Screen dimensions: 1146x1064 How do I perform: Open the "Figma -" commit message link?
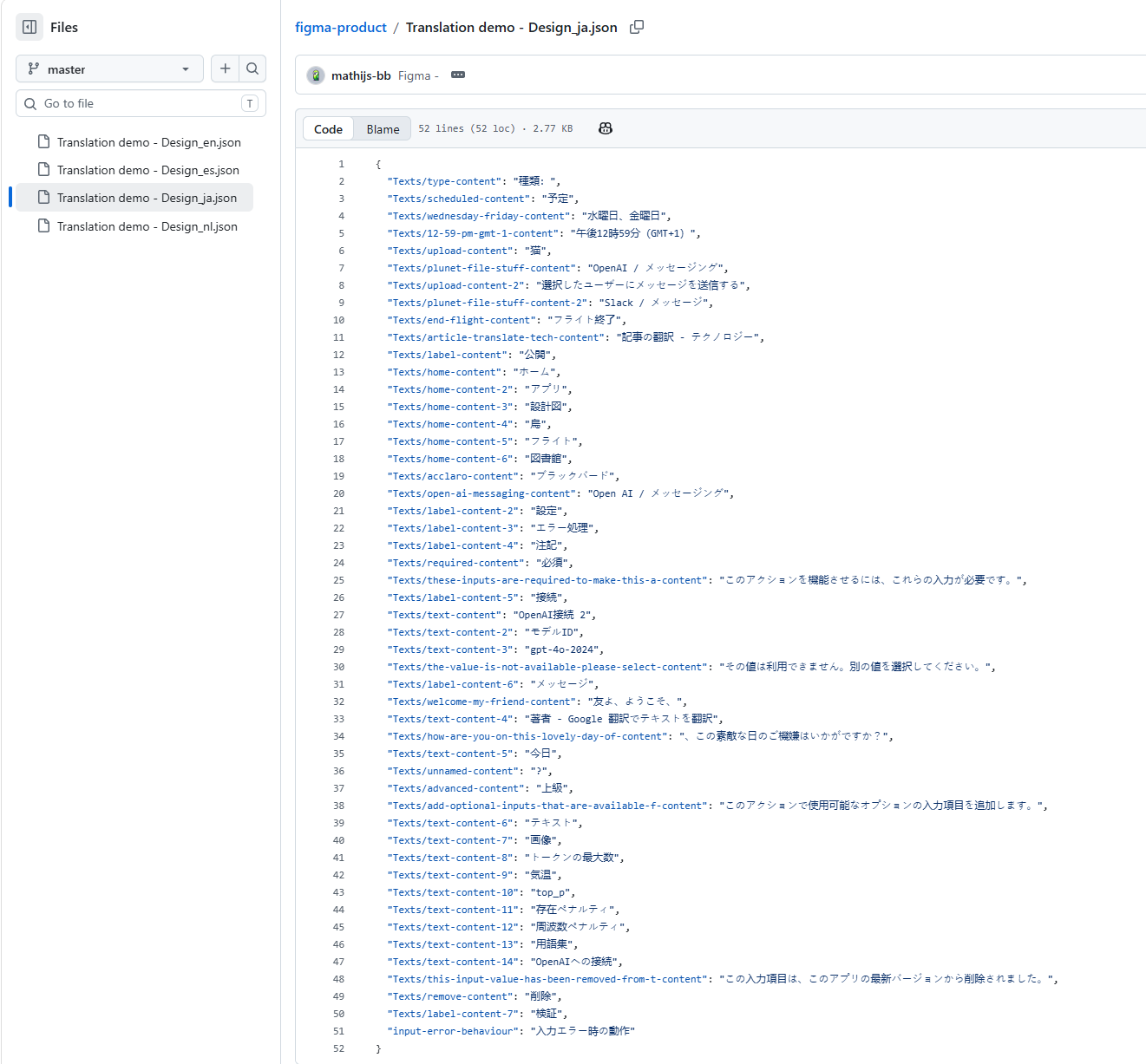coord(418,75)
